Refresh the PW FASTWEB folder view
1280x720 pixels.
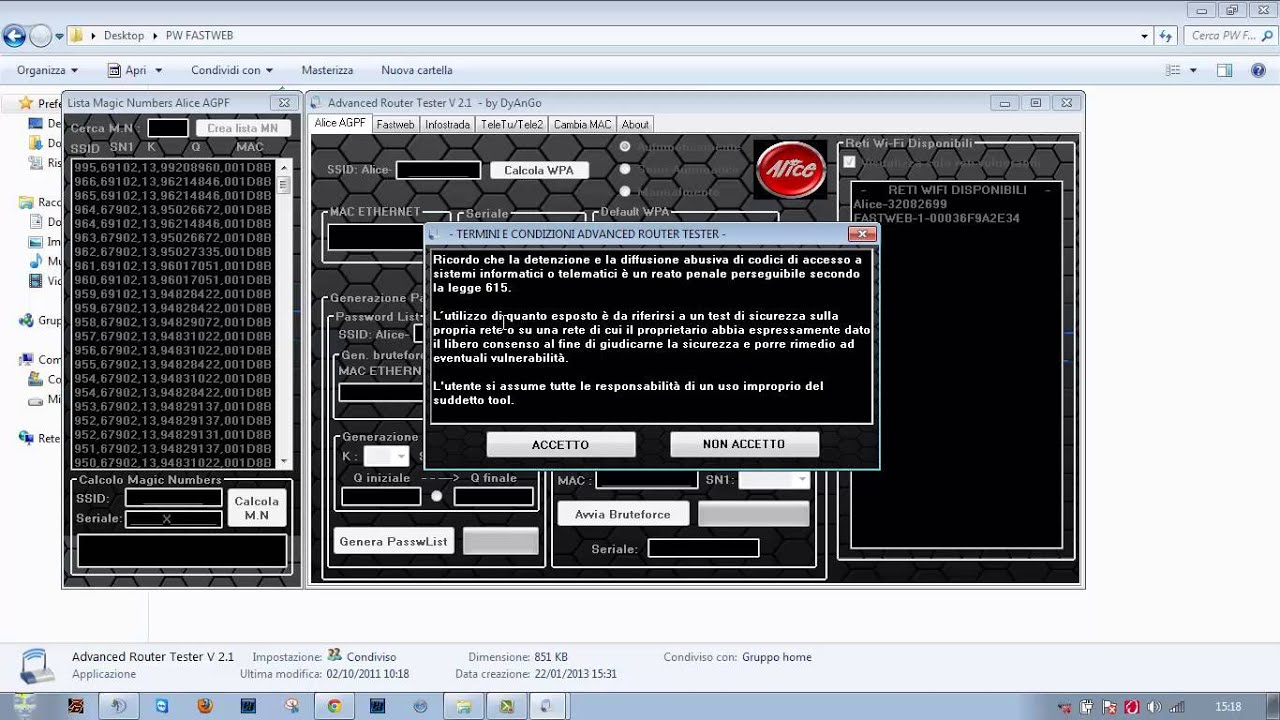click(1165, 35)
